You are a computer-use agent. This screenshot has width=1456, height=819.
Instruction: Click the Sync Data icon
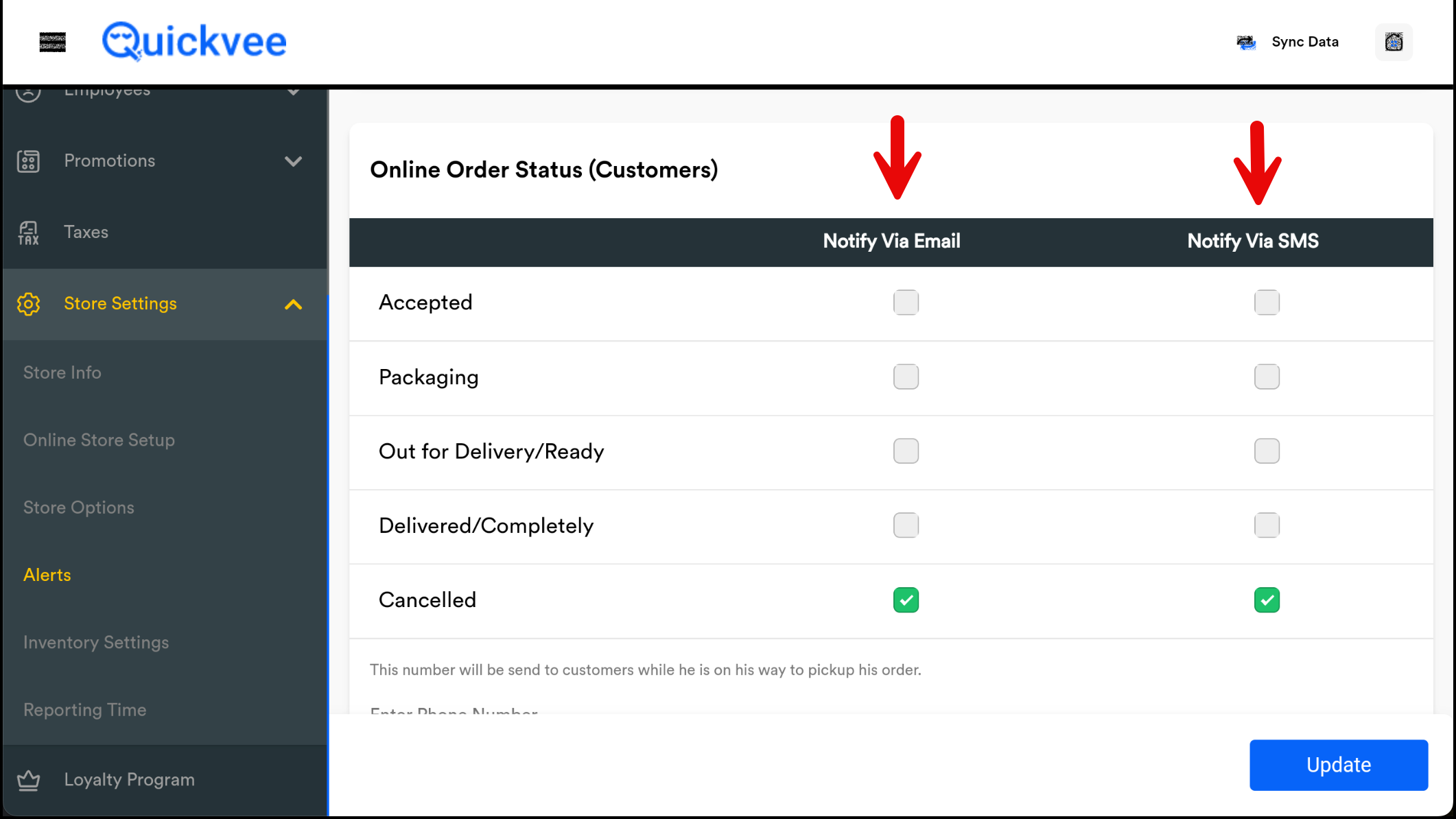[1245, 43]
